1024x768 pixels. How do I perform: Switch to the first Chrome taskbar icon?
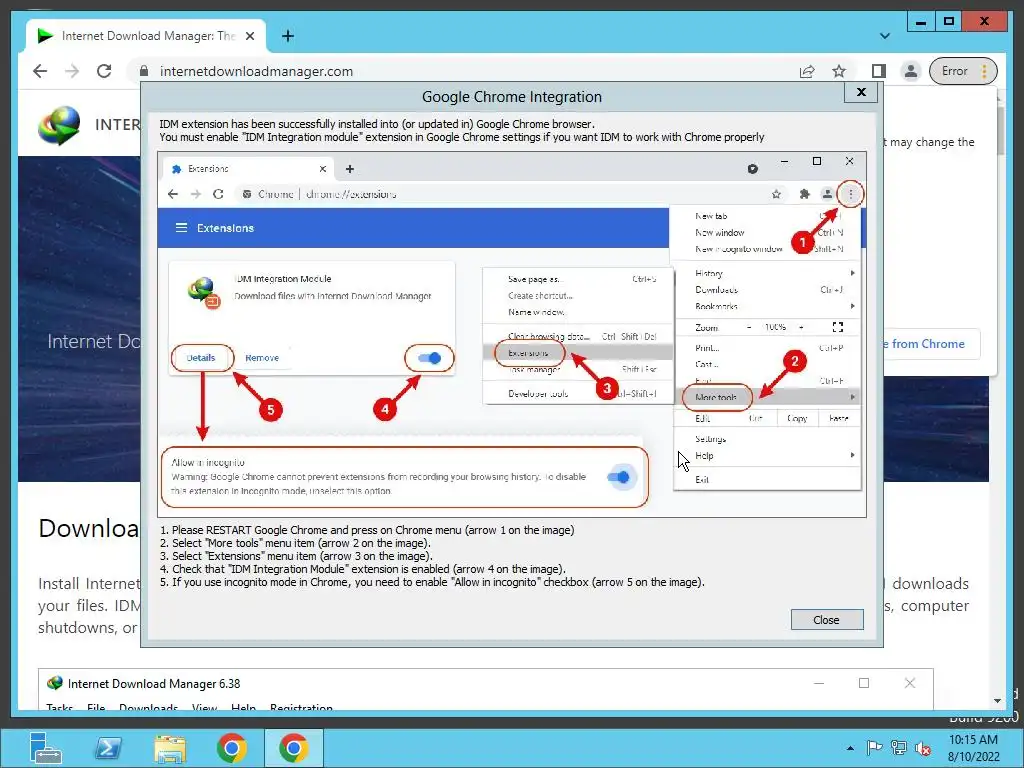232,748
